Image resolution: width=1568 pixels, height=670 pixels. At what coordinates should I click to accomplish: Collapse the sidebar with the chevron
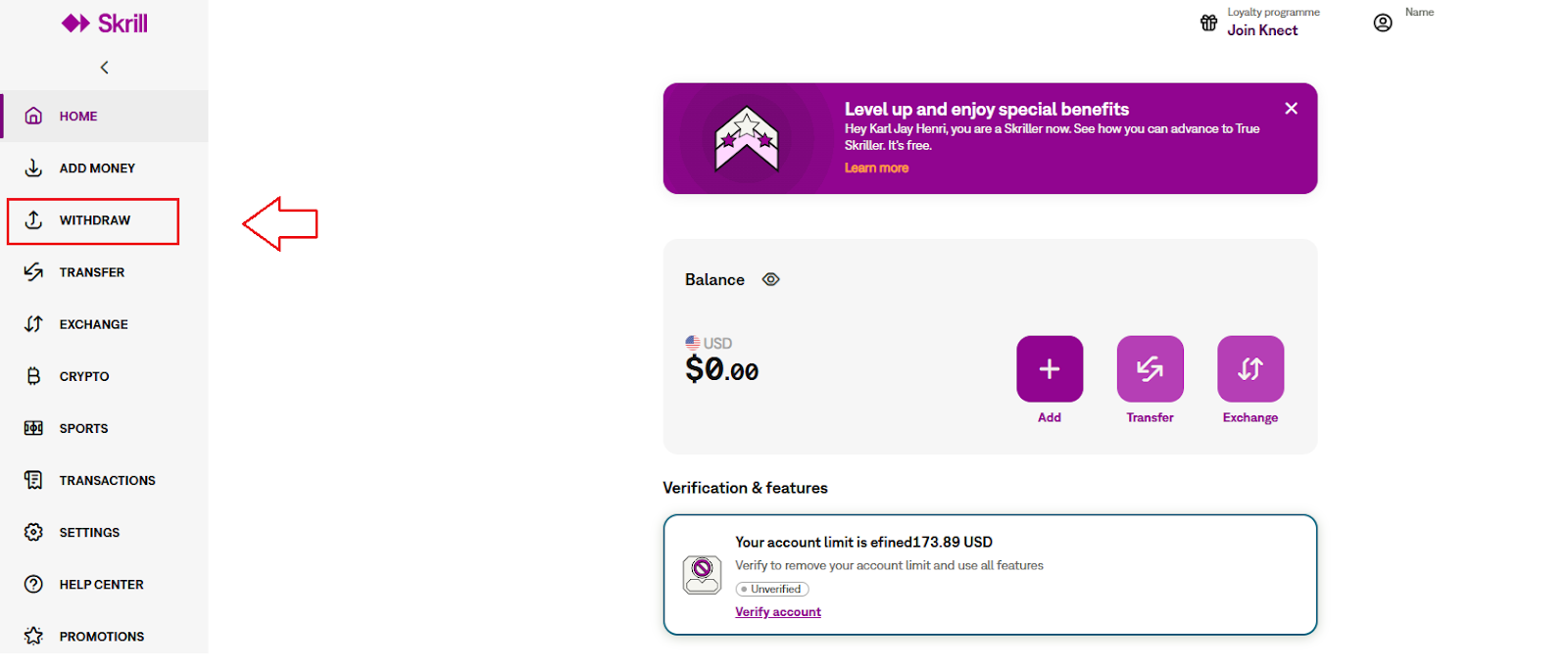[104, 68]
